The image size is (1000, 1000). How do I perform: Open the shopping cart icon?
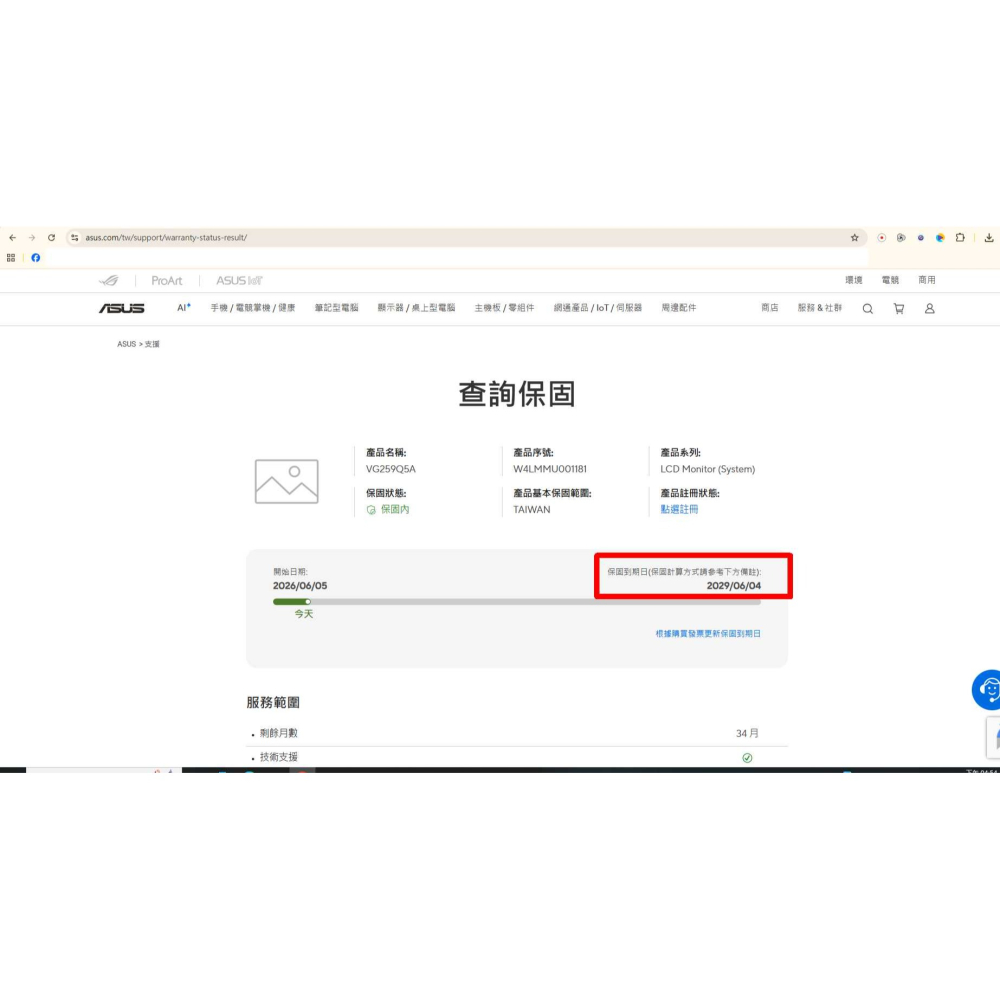tap(899, 309)
